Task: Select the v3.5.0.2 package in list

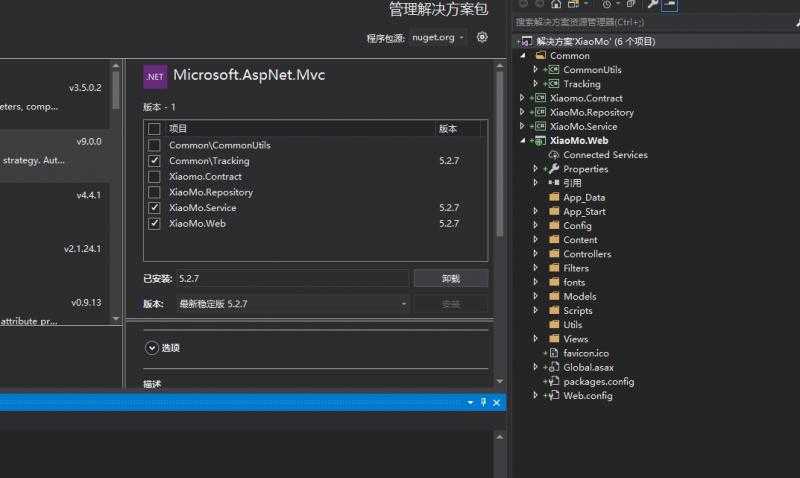Action: [55, 97]
